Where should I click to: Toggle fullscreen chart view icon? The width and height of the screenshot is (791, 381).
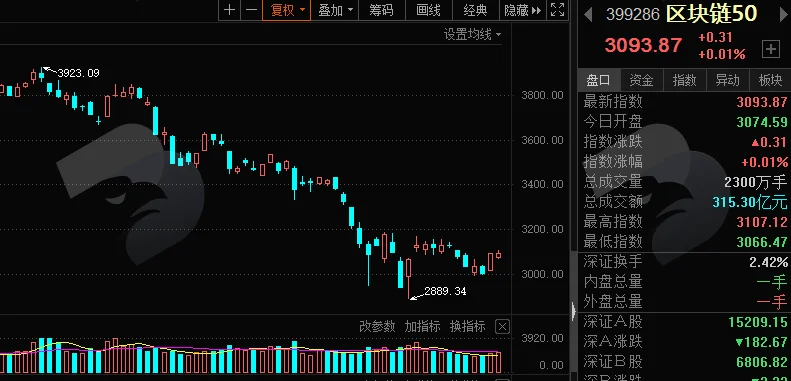[557, 10]
